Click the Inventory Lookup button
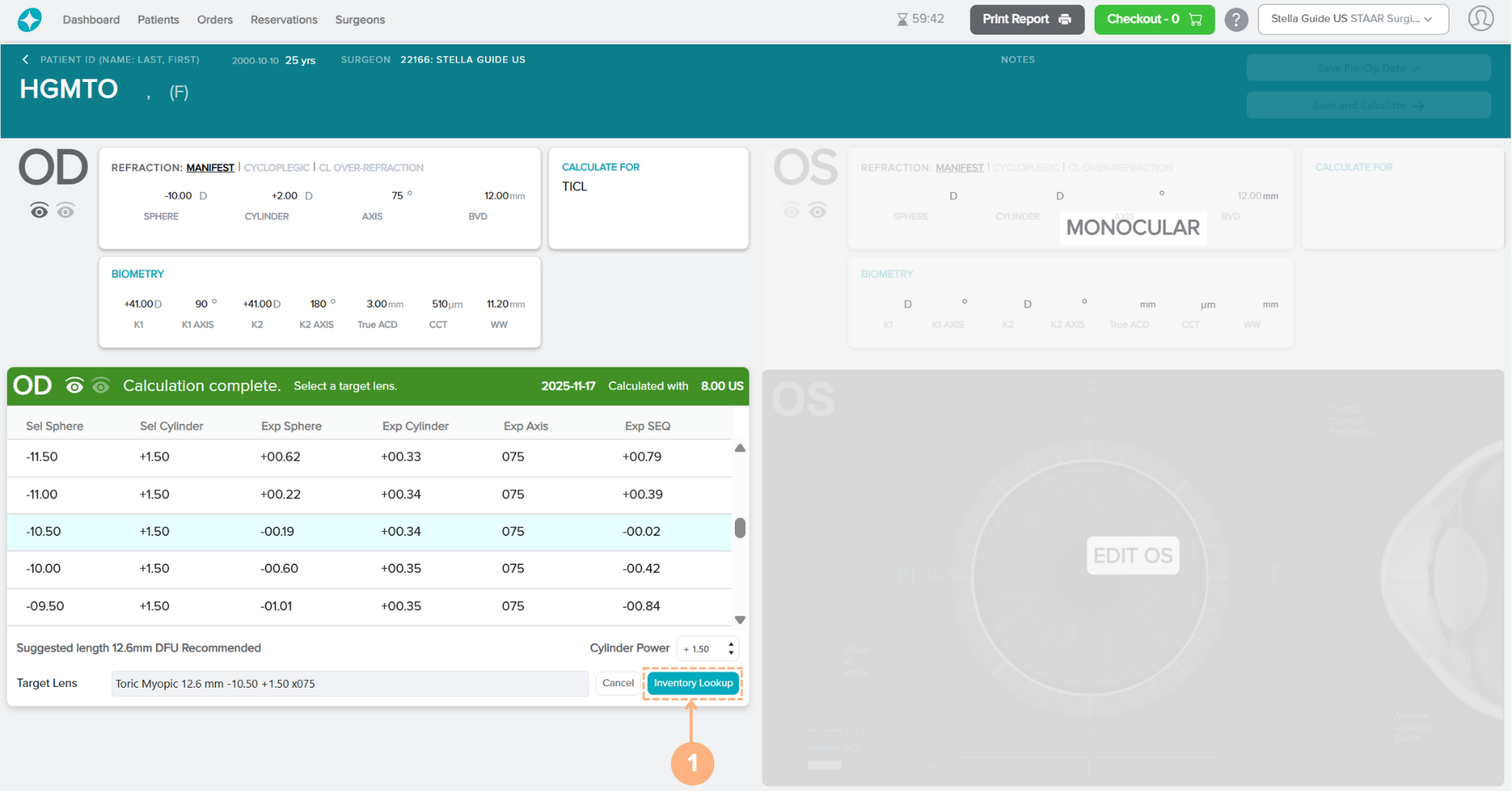1512x791 pixels. click(x=693, y=683)
